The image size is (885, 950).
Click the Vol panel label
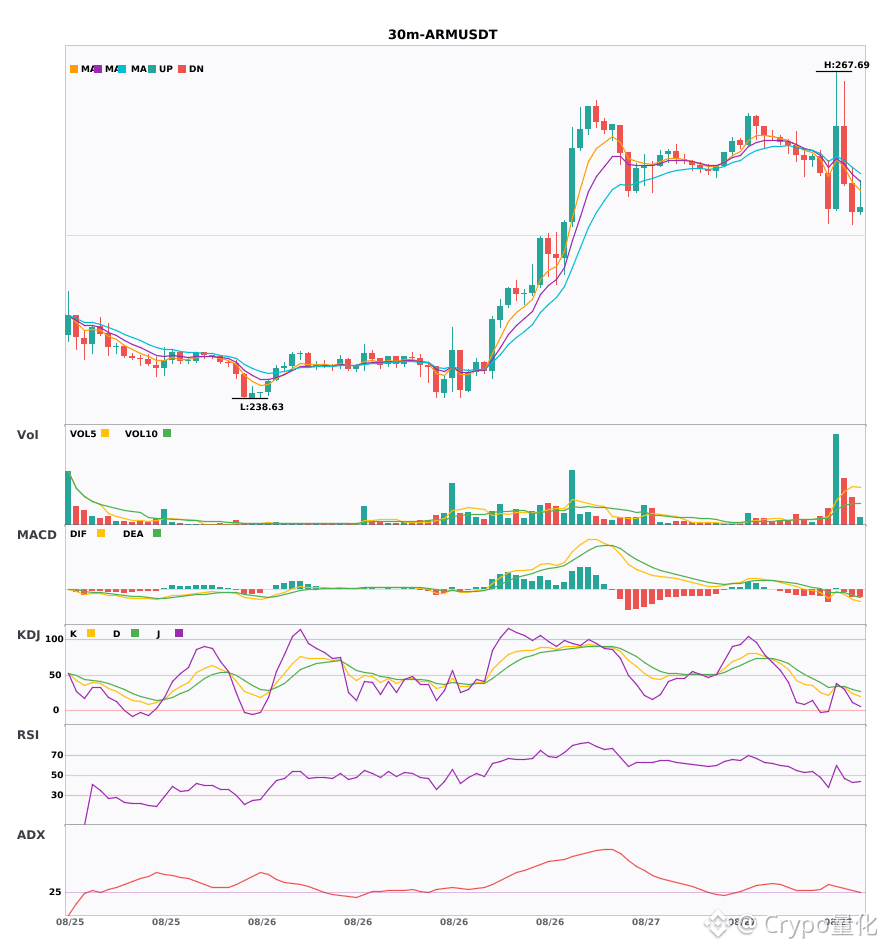coord(27,434)
